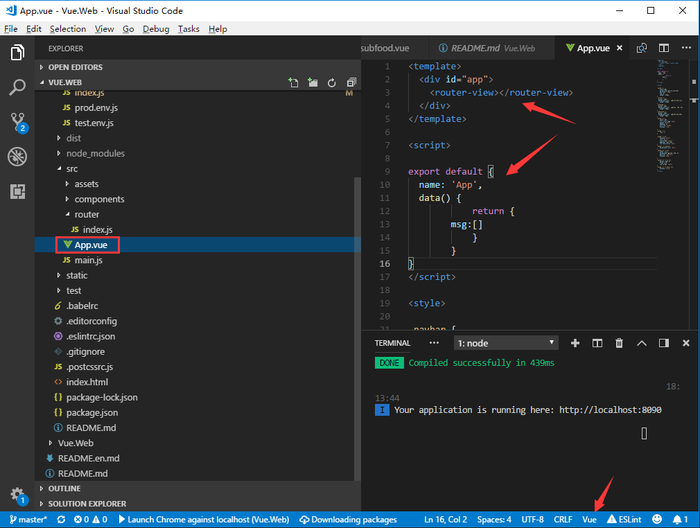Open the Tasks menu
This screenshot has height=528, width=700.
[188, 29]
